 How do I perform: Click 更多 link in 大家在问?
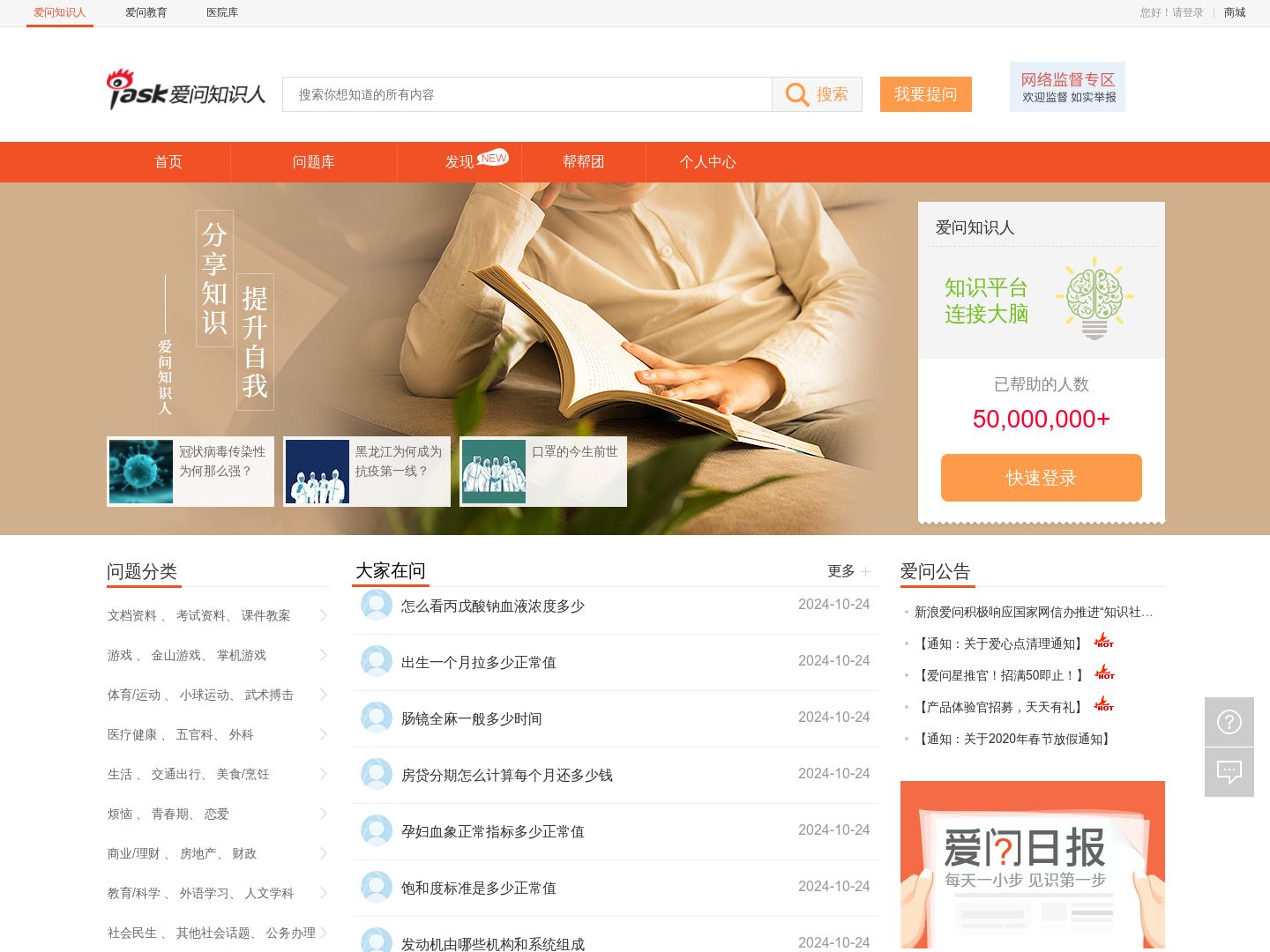pyautogui.click(x=841, y=571)
